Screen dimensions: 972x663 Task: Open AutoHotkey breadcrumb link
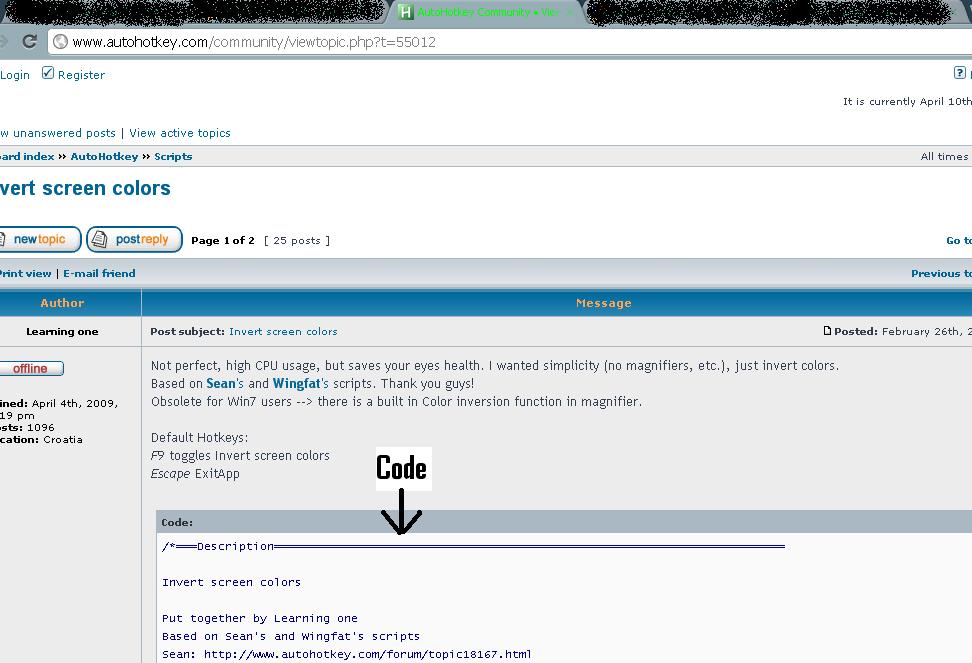[x=104, y=157]
